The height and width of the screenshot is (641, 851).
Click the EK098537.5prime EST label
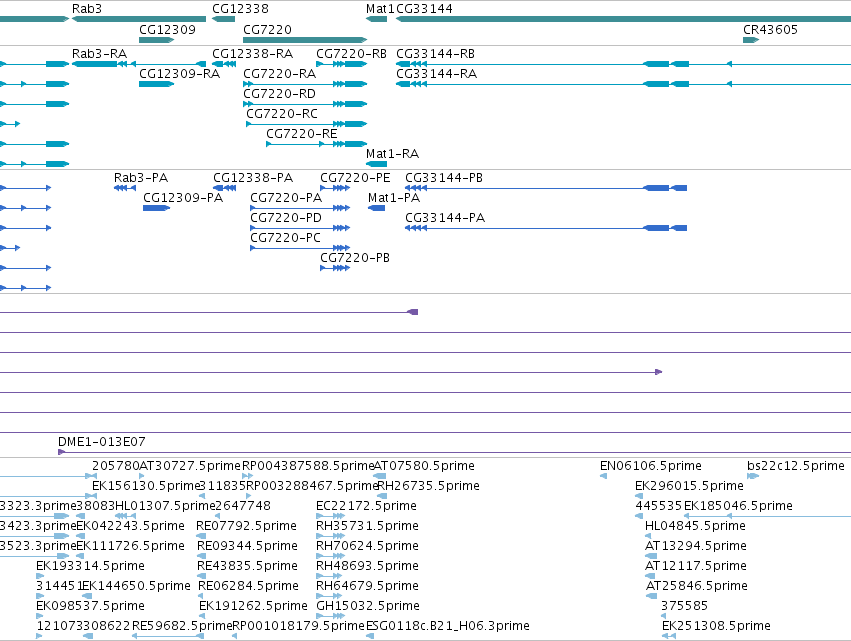[90, 606]
